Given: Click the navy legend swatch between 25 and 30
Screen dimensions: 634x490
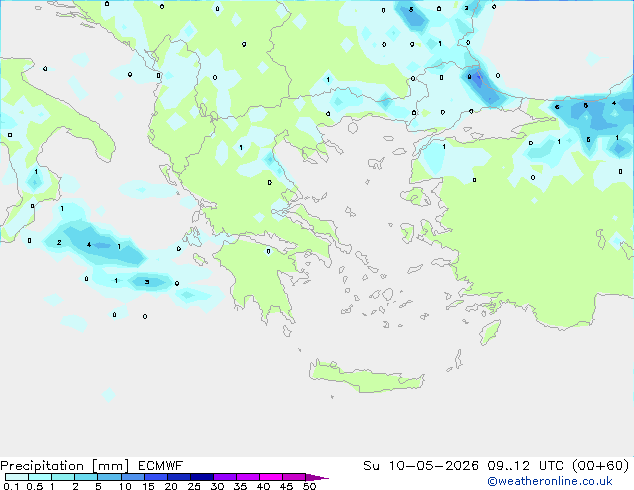Looking at the screenshot, I should (x=201, y=477).
